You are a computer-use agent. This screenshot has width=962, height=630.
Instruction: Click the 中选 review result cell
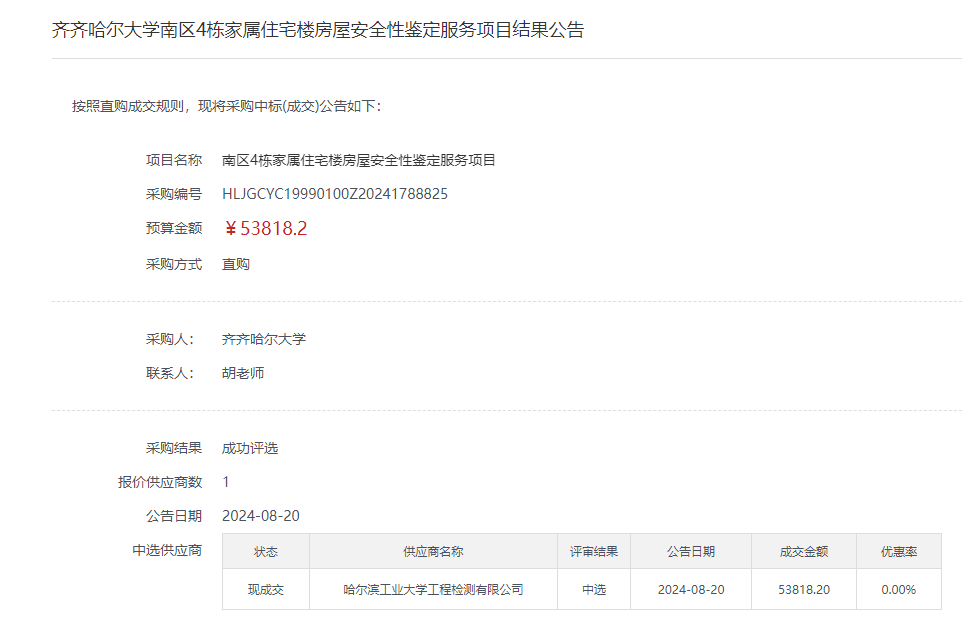click(x=594, y=589)
